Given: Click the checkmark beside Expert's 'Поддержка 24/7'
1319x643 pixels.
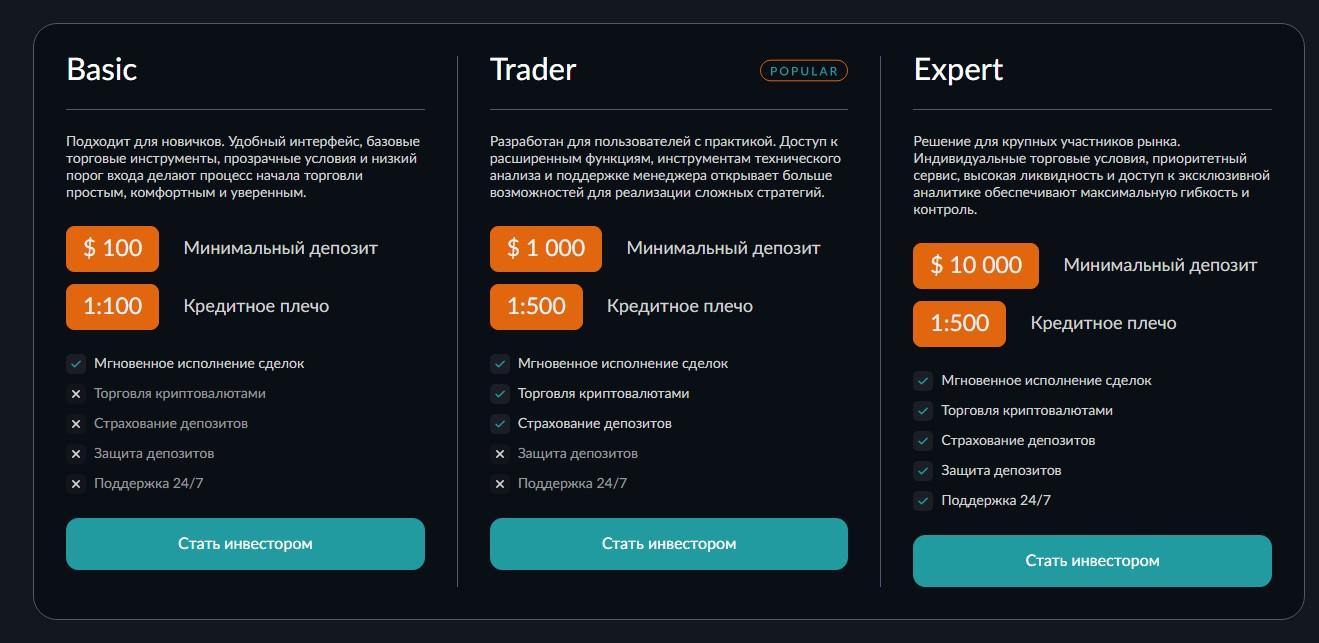Looking at the screenshot, I should coord(923,501).
